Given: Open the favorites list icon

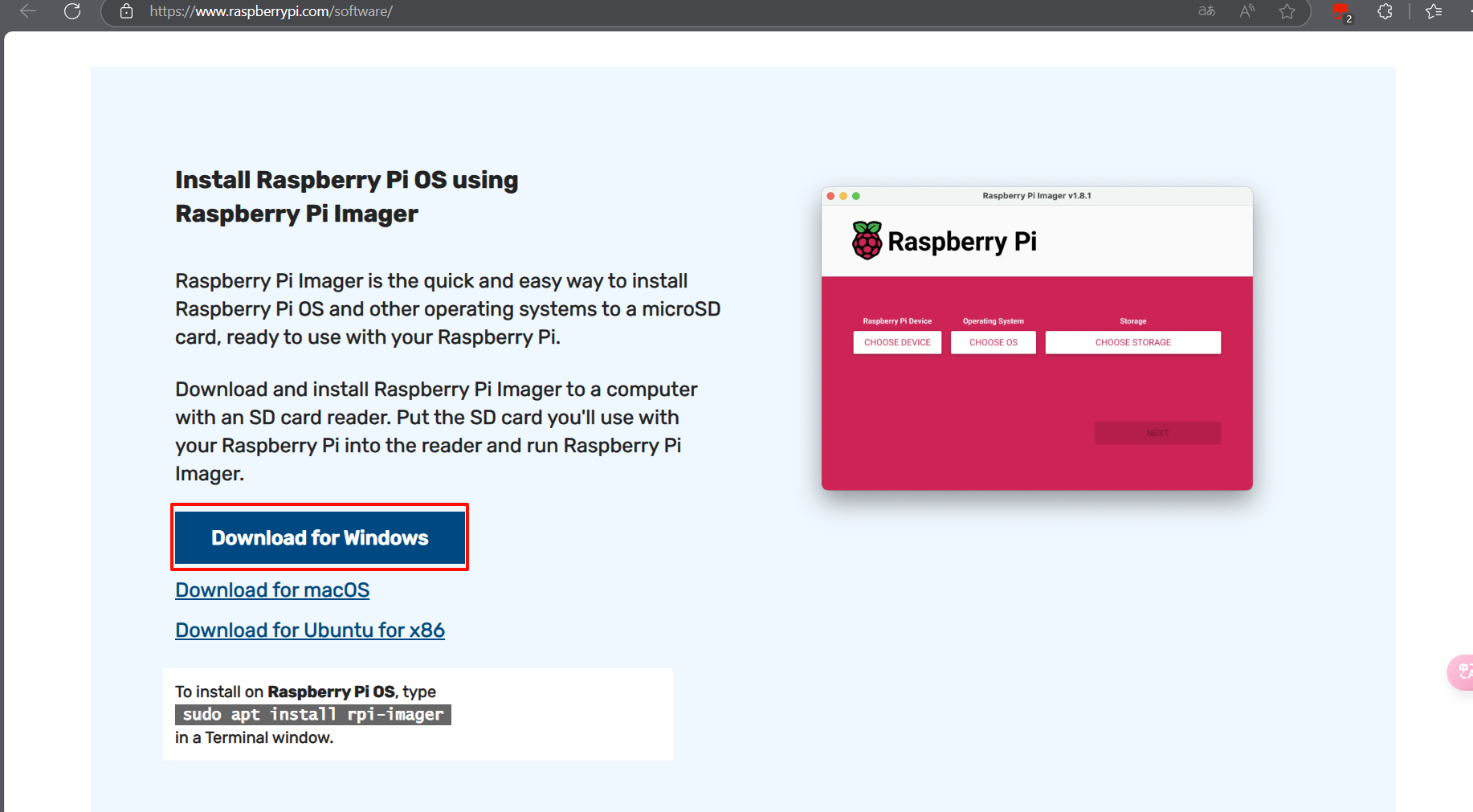Looking at the screenshot, I should tap(1434, 11).
